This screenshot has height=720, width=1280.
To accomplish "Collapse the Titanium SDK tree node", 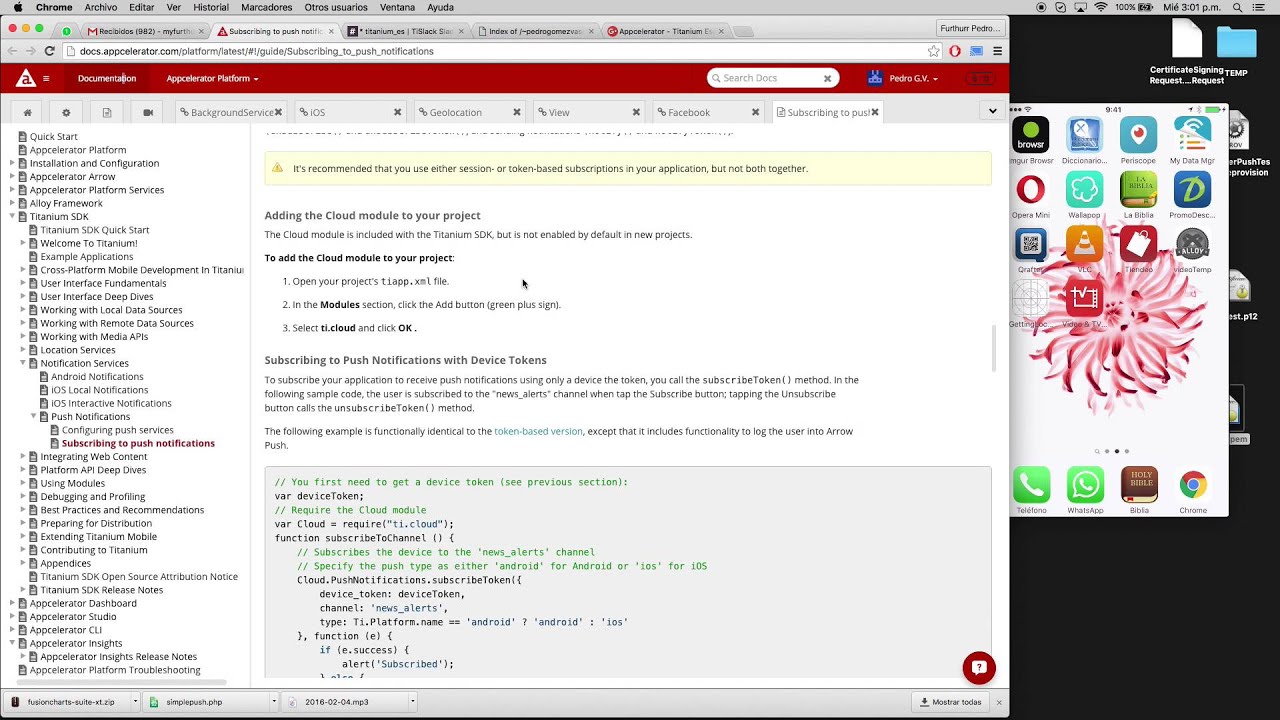I will (x=13, y=216).
